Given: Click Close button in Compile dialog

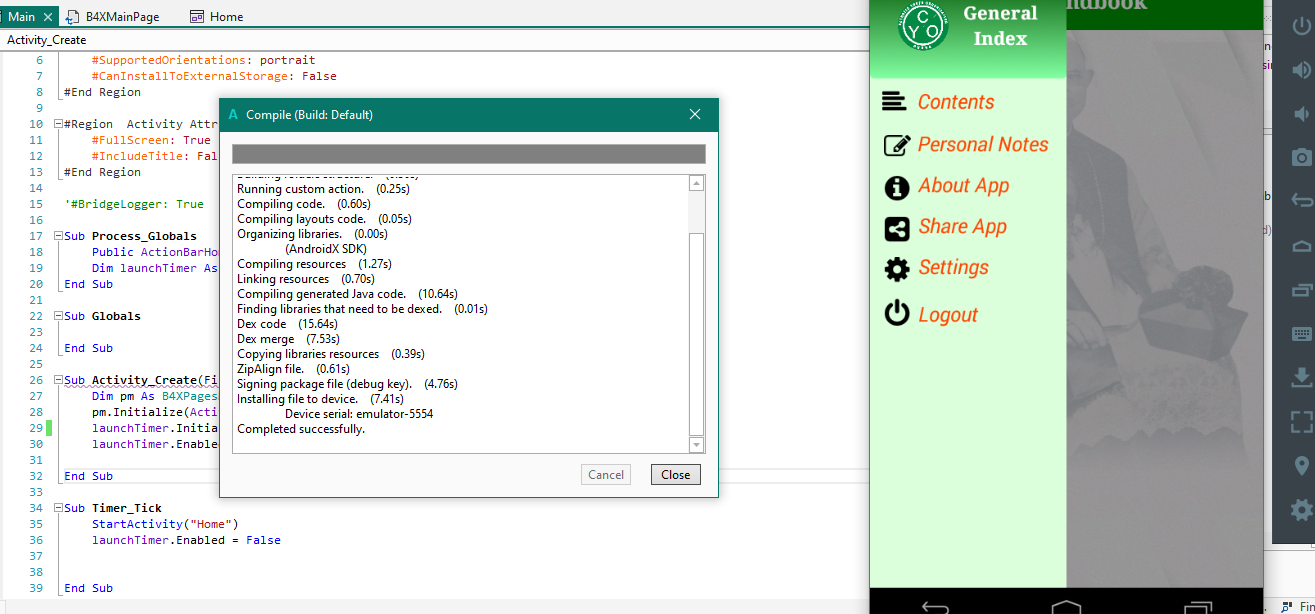Looking at the screenshot, I should point(676,475).
